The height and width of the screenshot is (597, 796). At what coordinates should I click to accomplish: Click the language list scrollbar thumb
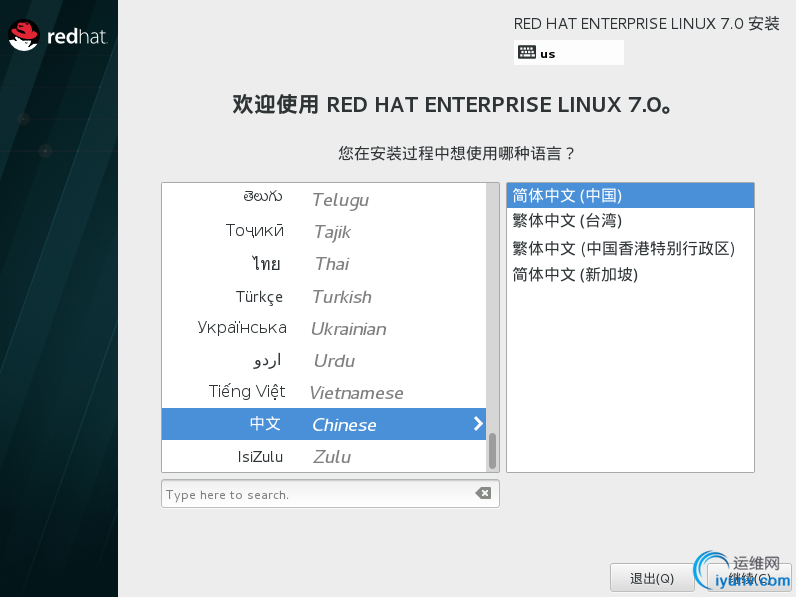(x=492, y=451)
